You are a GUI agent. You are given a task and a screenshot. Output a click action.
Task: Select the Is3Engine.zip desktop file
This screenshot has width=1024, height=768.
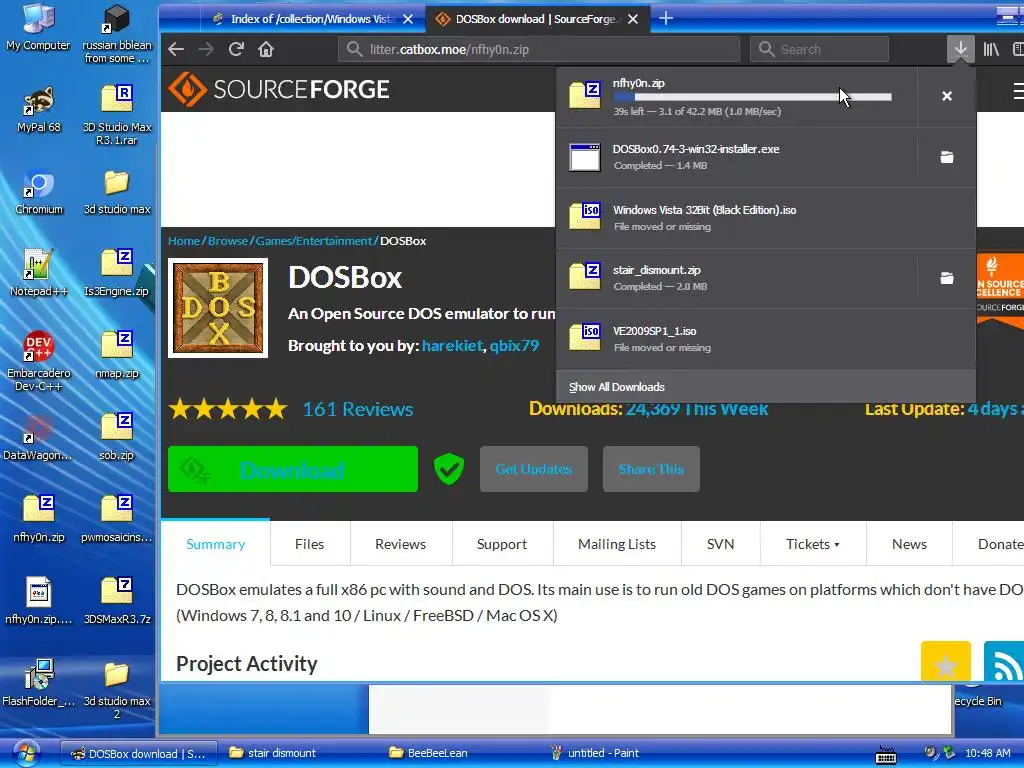[x=117, y=273]
